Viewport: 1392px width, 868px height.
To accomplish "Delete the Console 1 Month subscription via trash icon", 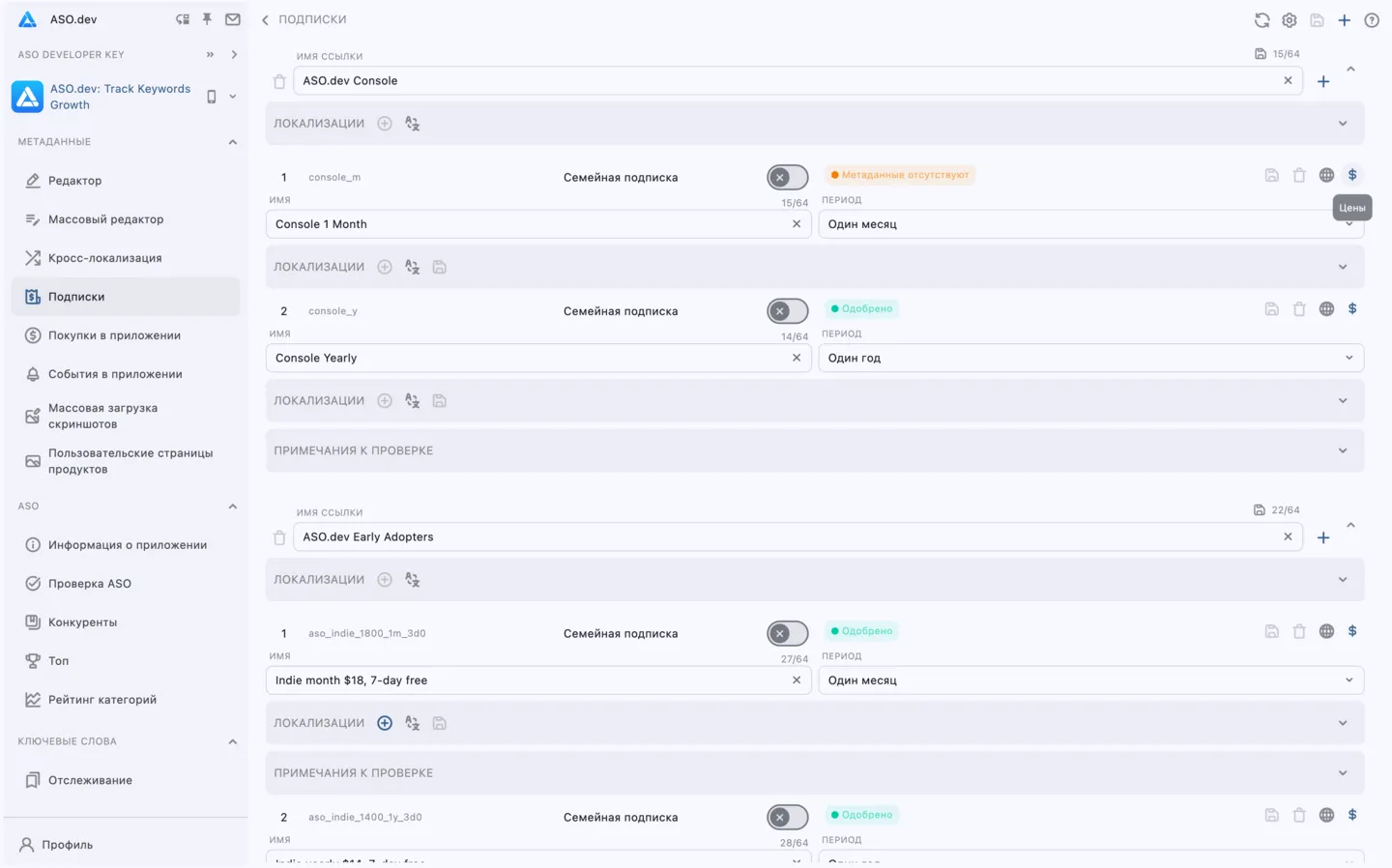I will [1299, 175].
